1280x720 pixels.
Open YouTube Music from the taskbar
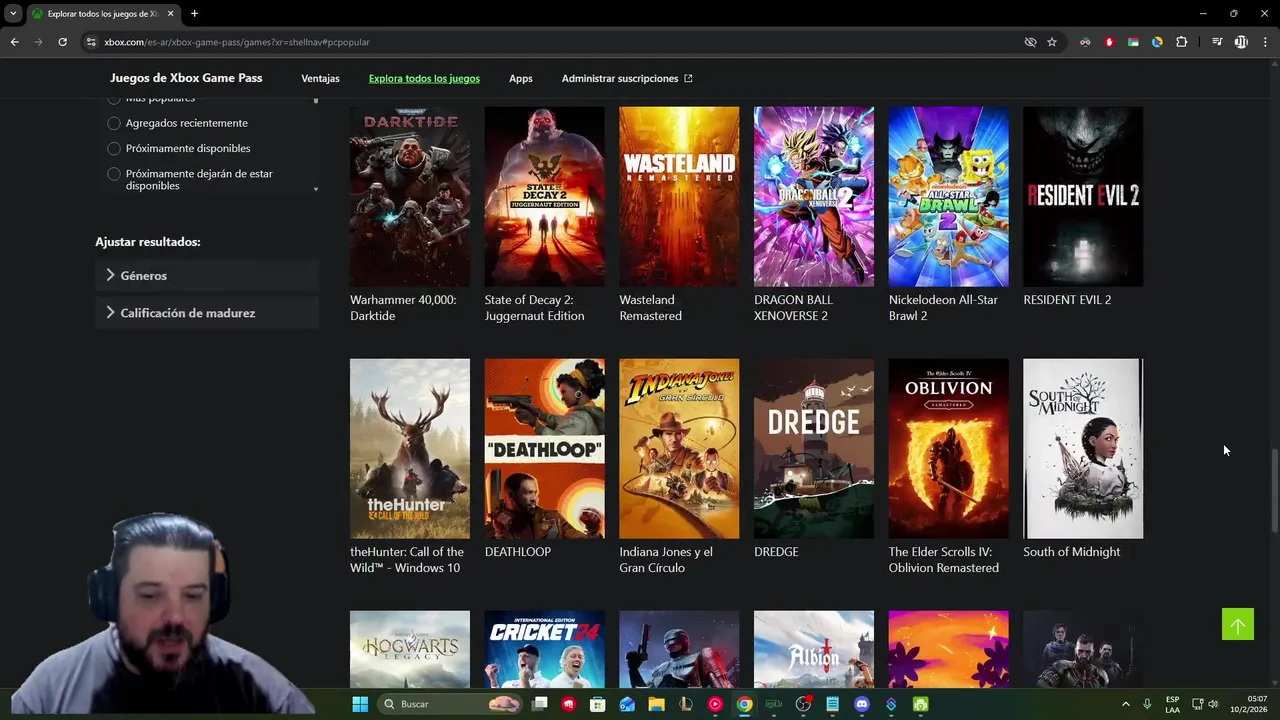pyautogui.click(x=715, y=704)
